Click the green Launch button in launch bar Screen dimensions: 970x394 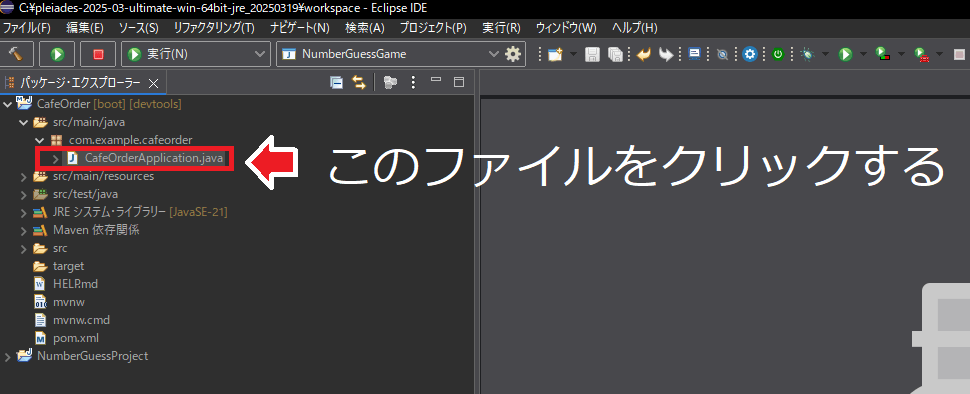tap(58, 54)
